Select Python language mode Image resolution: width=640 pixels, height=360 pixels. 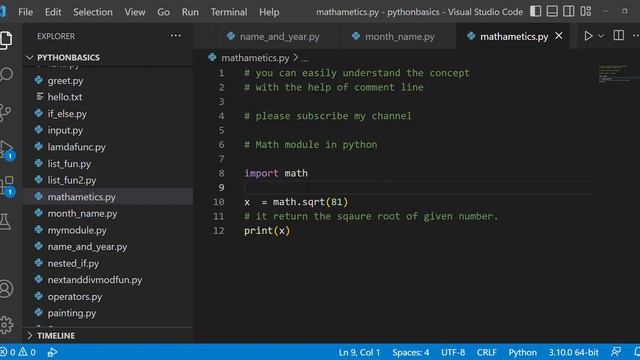tap(522, 352)
